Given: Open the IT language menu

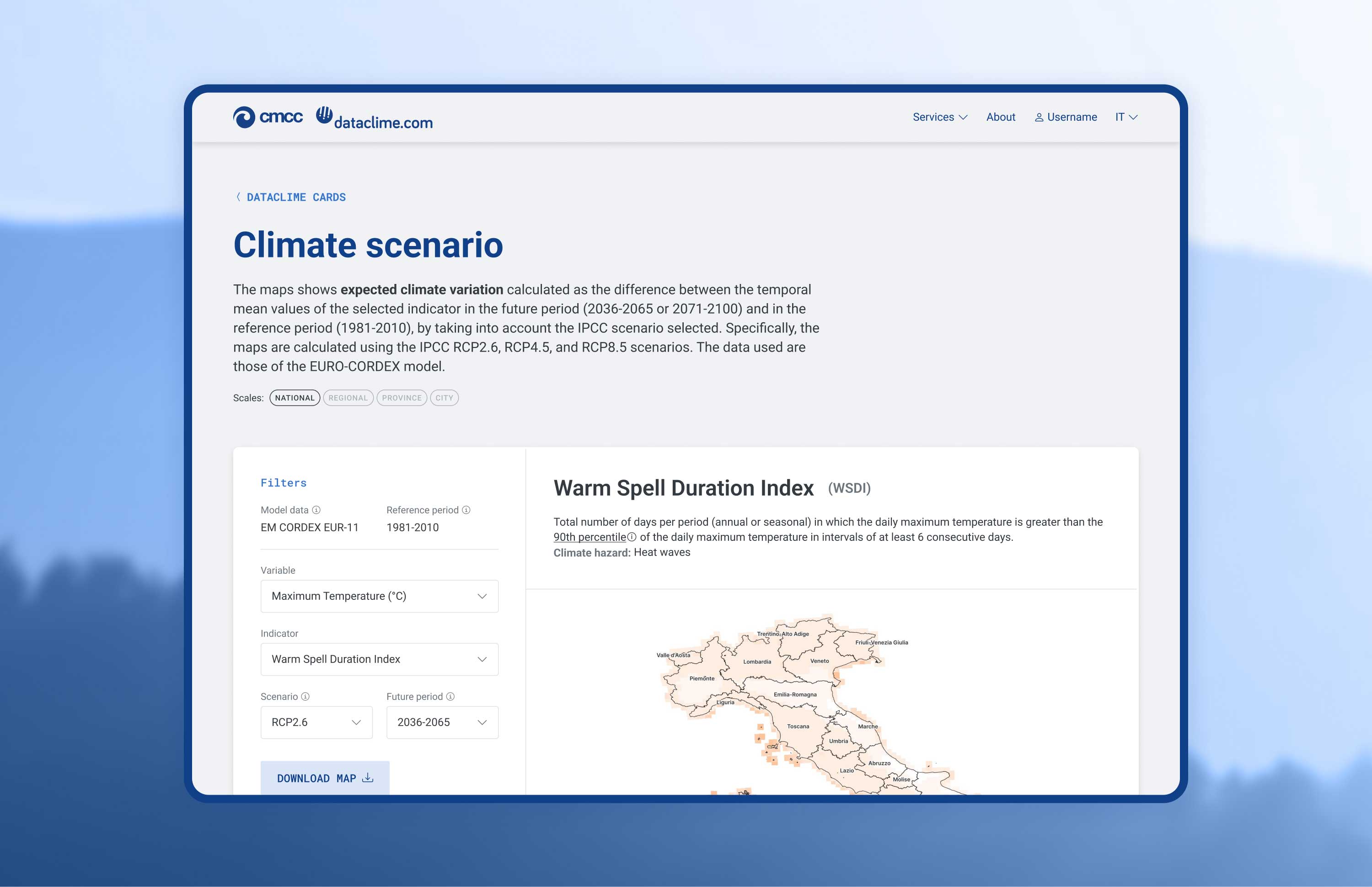Looking at the screenshot, I should point(1125,117).
